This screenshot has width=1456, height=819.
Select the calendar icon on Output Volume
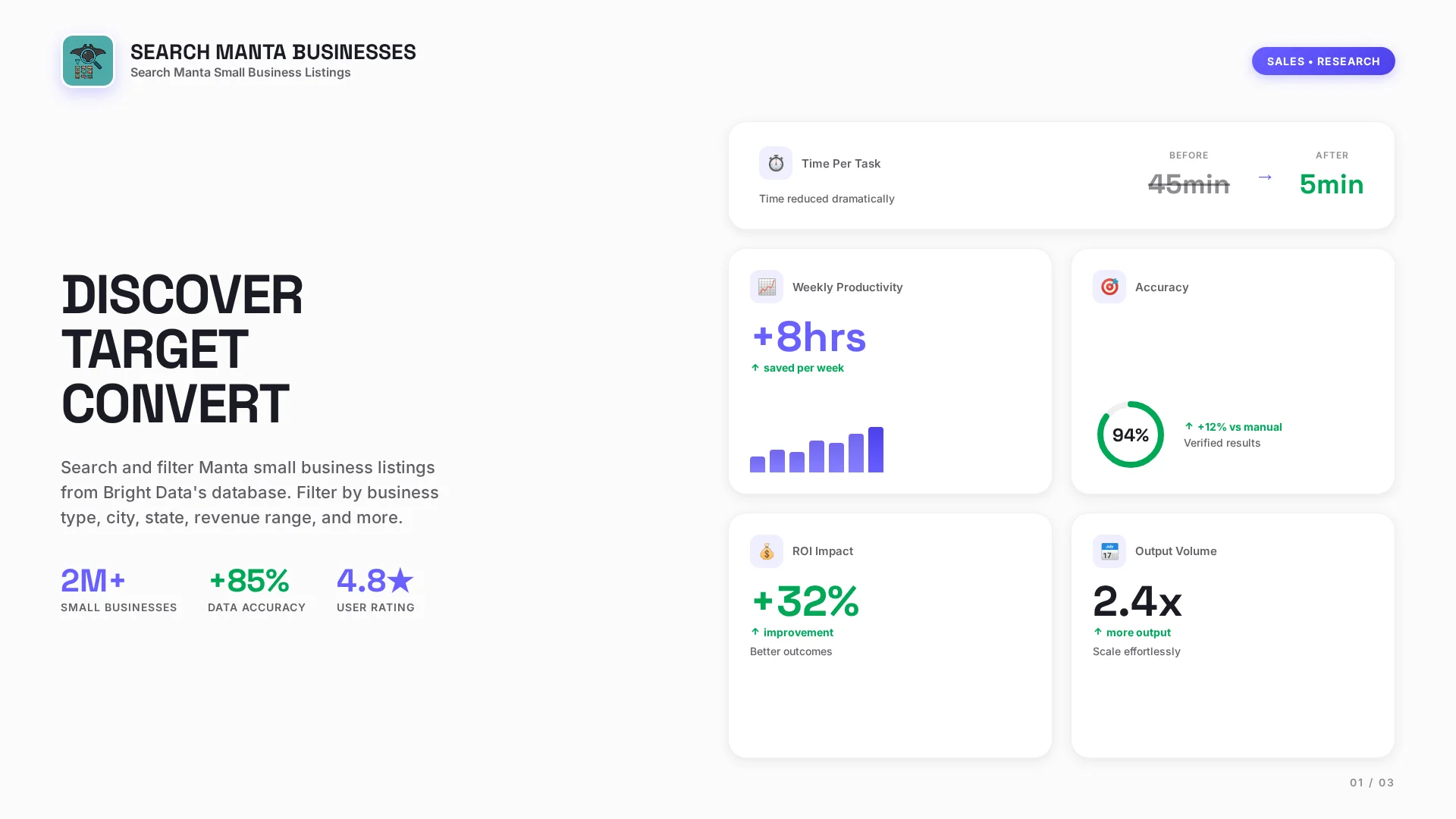[x=1109, y=551]
